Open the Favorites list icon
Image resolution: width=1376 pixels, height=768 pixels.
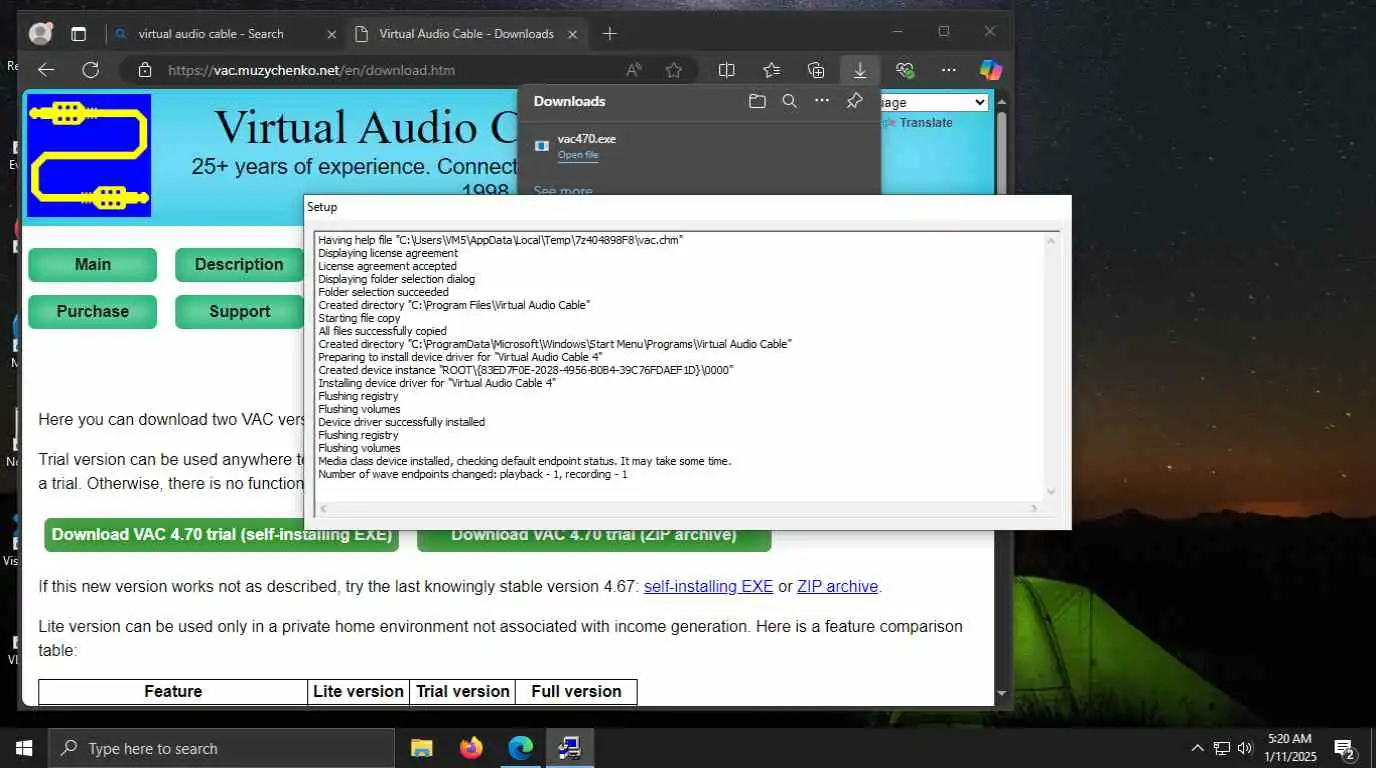[x=771, y=70]
